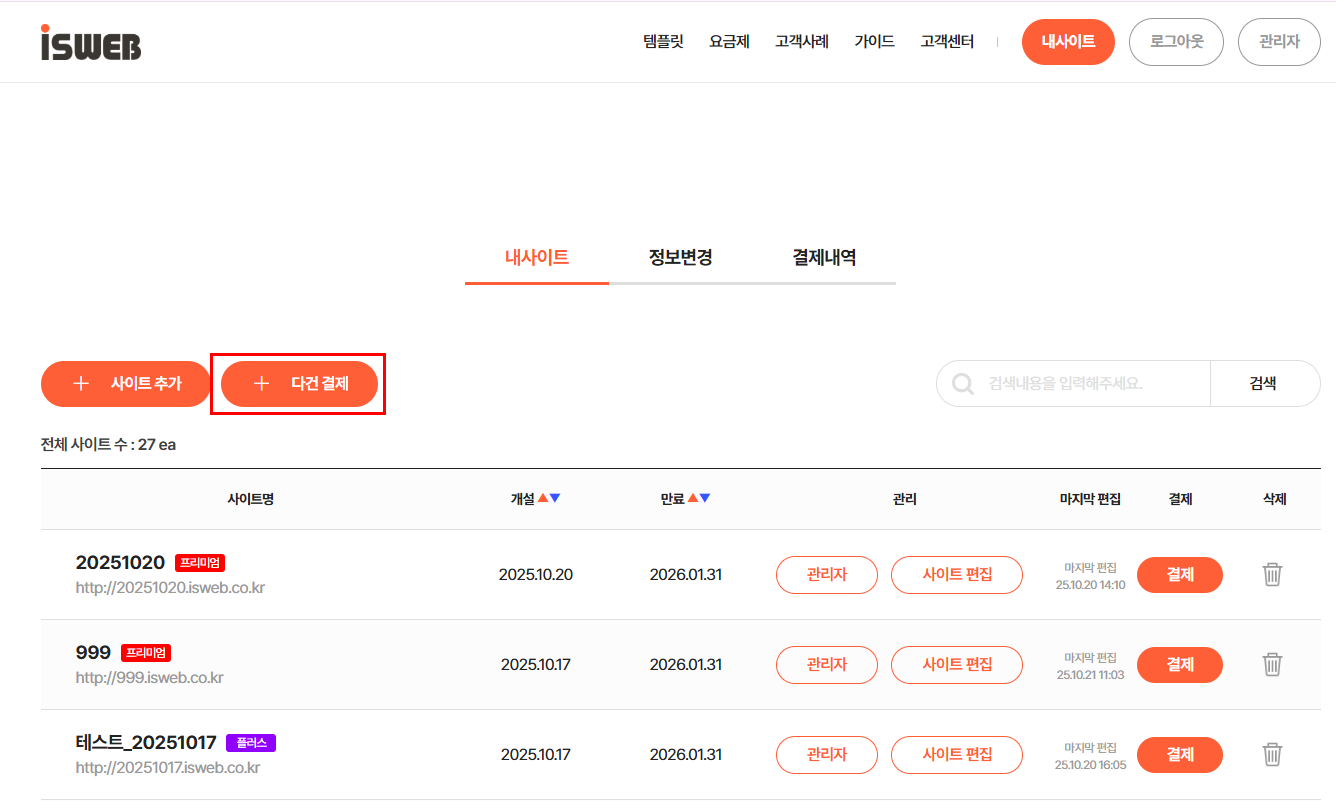Open the http://20251020.isweb.co.kr link
1336x801 pixels.
pos(170,588)
